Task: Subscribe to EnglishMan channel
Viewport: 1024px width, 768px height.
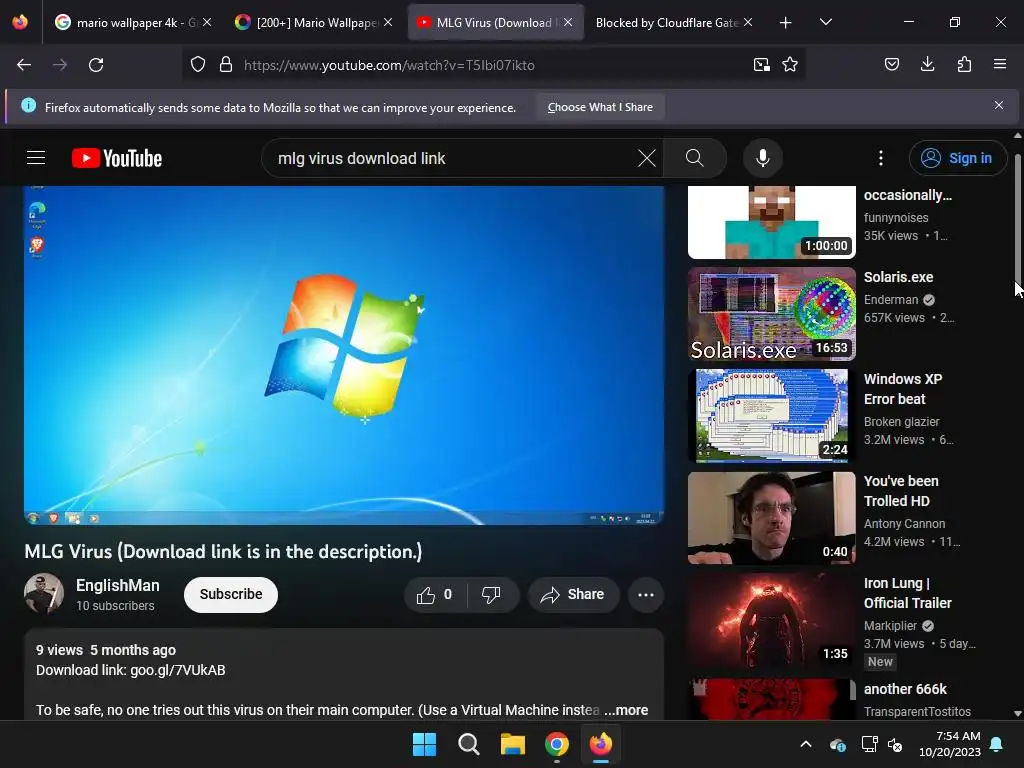Action: click(231, 594)
